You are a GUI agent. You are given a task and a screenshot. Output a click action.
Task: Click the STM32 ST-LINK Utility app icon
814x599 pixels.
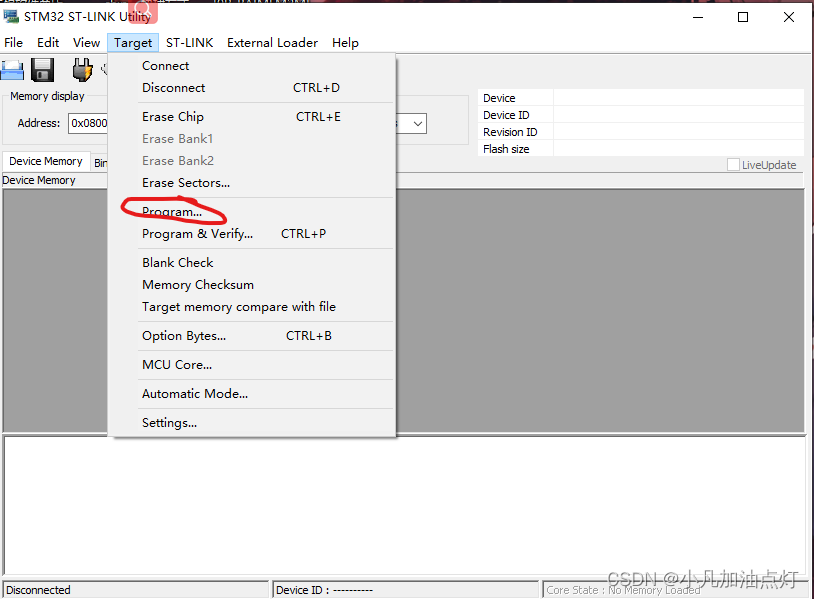[11, 16]
